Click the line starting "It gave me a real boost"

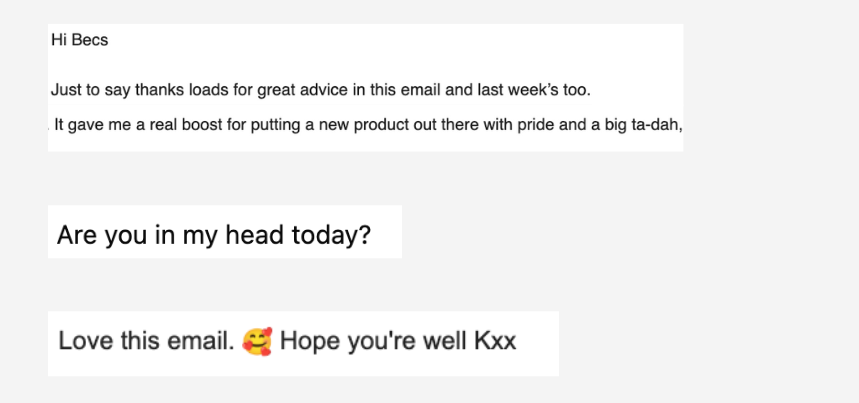click(367, 125)
